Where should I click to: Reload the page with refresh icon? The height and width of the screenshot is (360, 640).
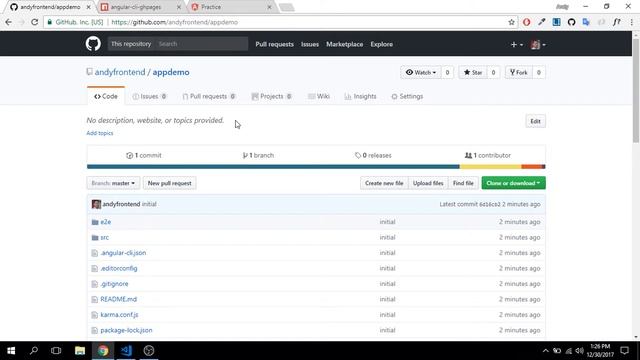pyautogui.click(x=35, y=22)
